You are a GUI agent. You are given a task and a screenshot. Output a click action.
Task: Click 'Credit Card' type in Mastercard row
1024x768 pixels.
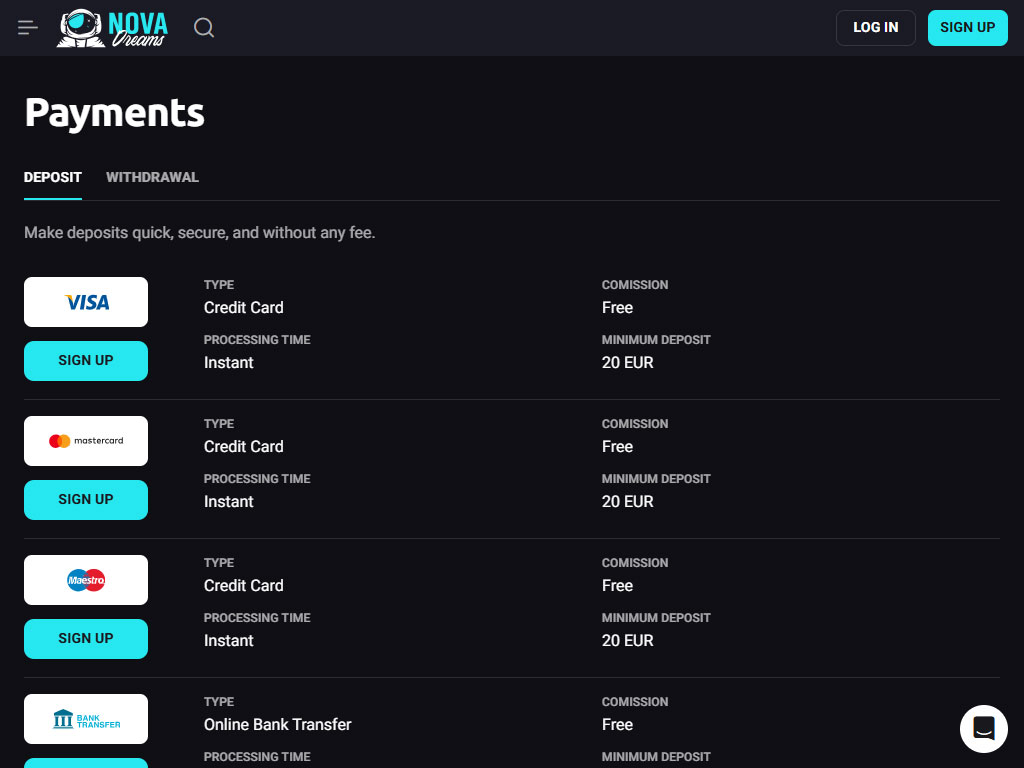click(244, 447)
